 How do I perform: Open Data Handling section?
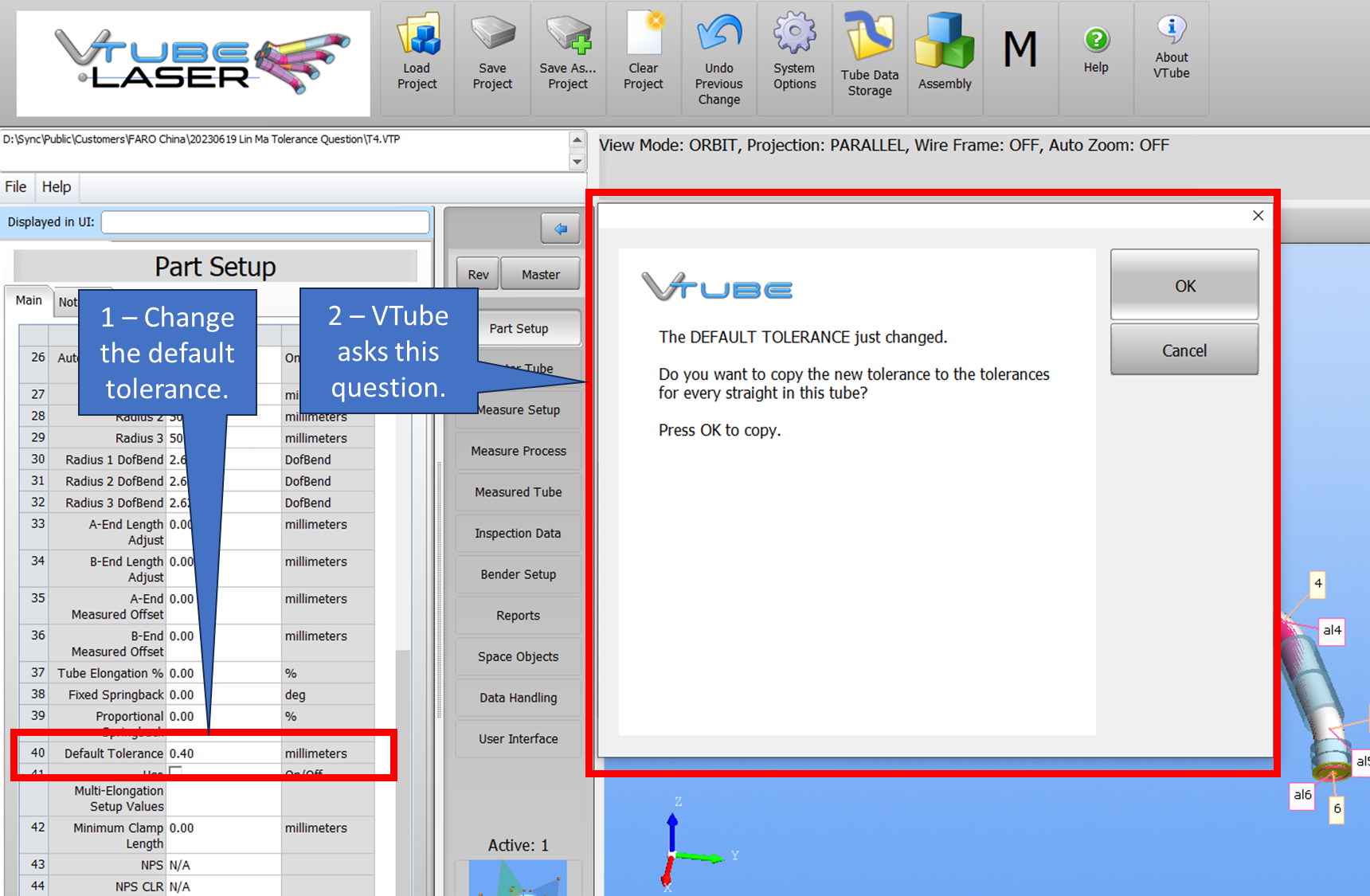[519, 698]
